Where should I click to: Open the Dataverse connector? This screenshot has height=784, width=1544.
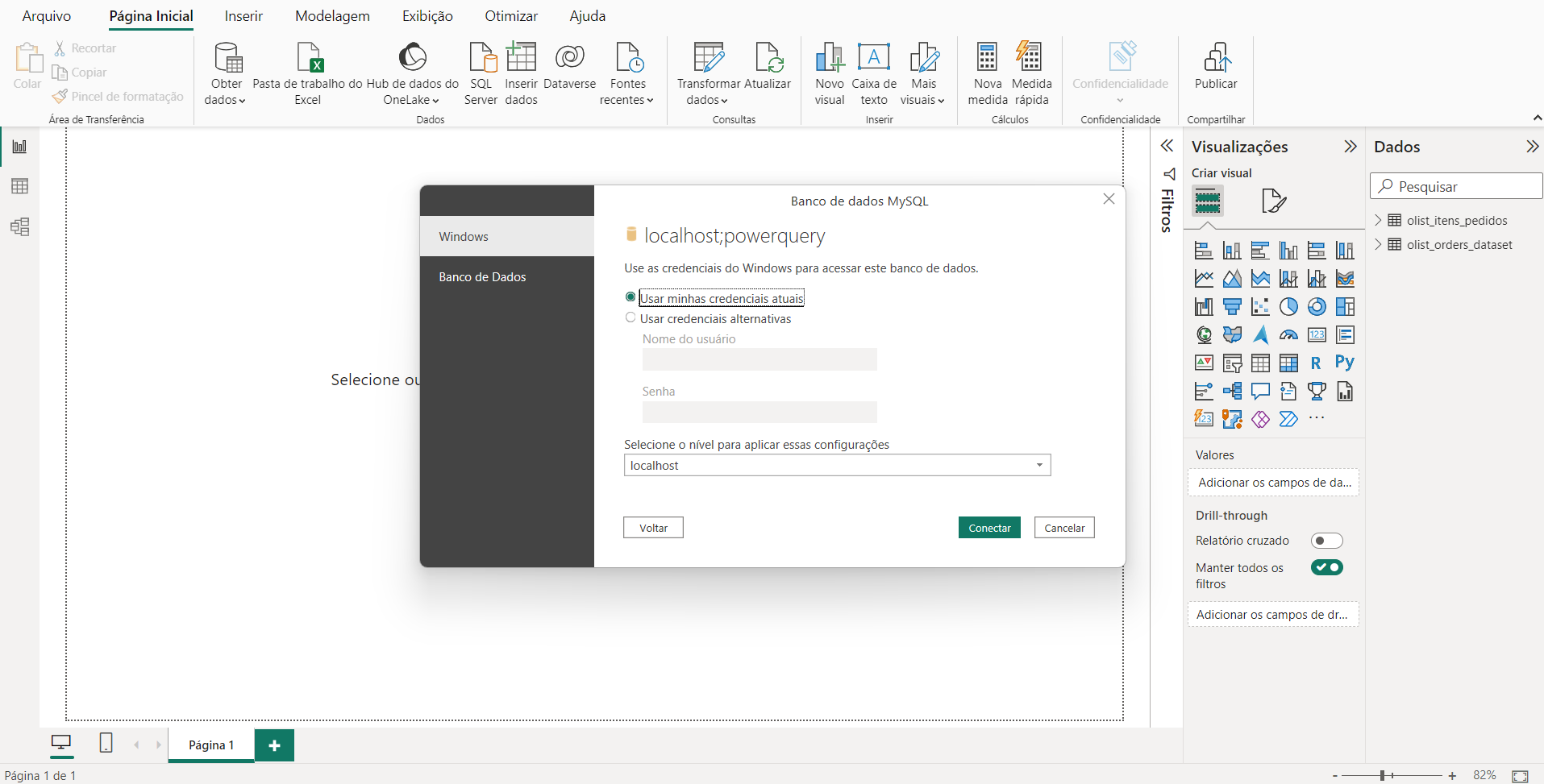pyautogui.click(x=569, y=66)
